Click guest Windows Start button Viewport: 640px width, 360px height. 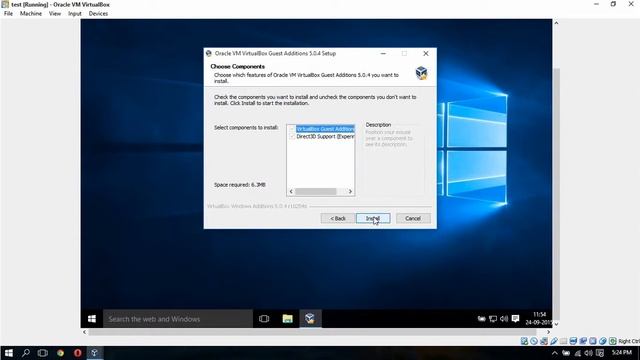(92, 319)
